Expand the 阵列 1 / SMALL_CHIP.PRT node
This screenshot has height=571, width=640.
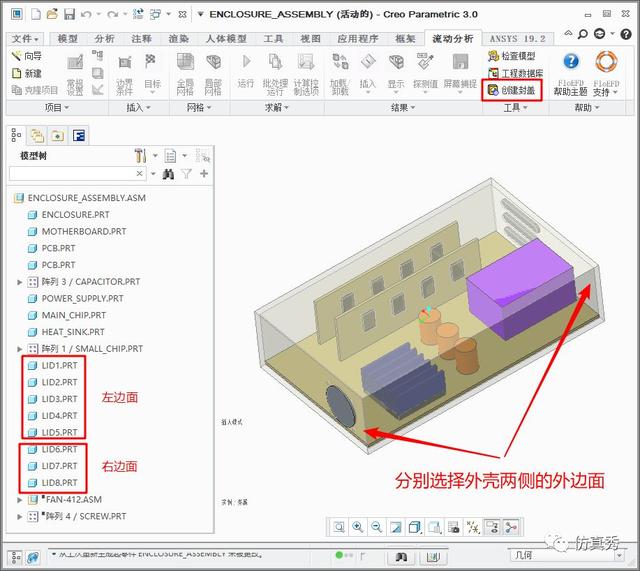click(20, 349)
